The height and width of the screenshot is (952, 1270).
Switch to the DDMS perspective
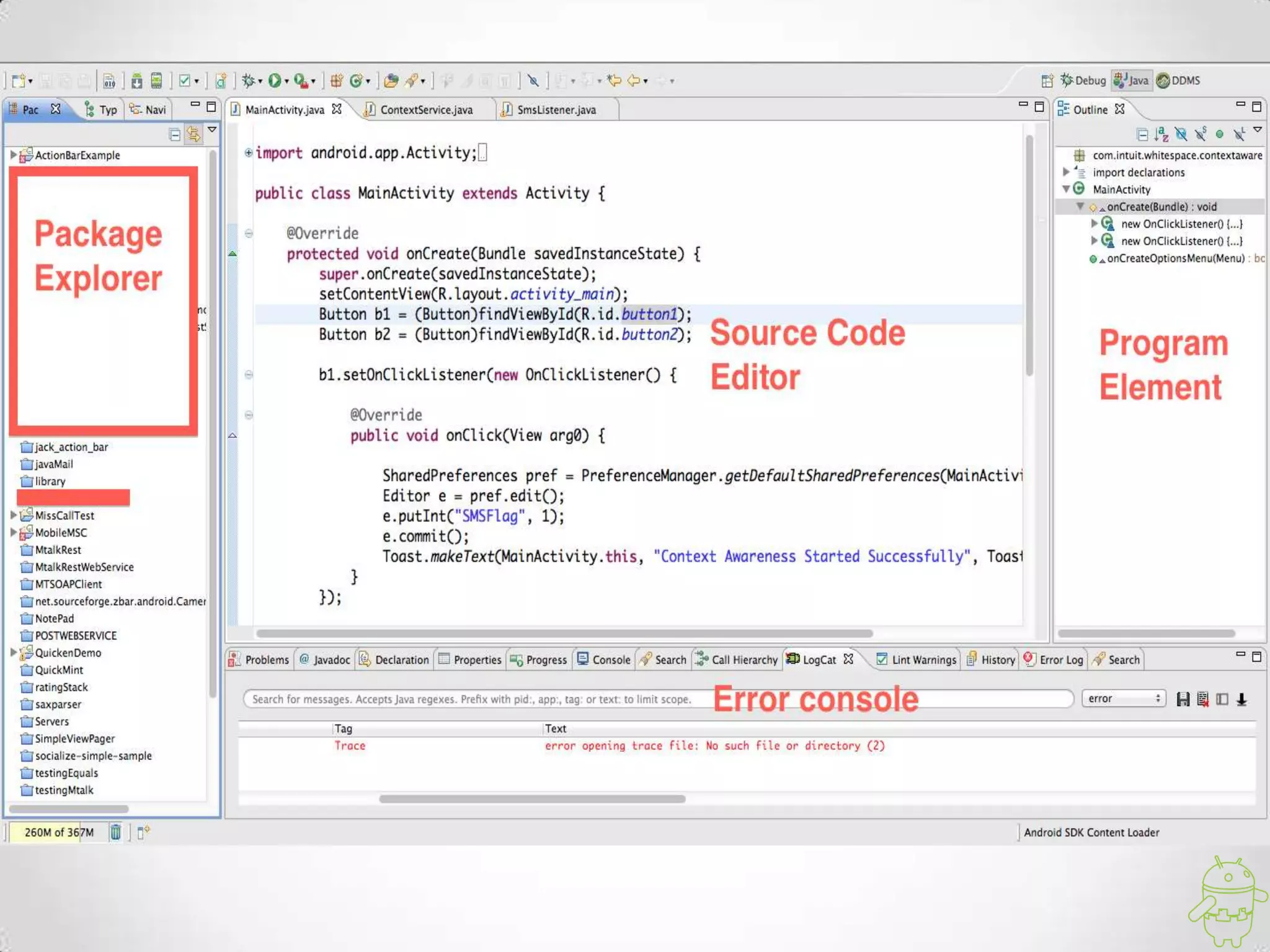pyautogui.click(x=1178, y=81)
